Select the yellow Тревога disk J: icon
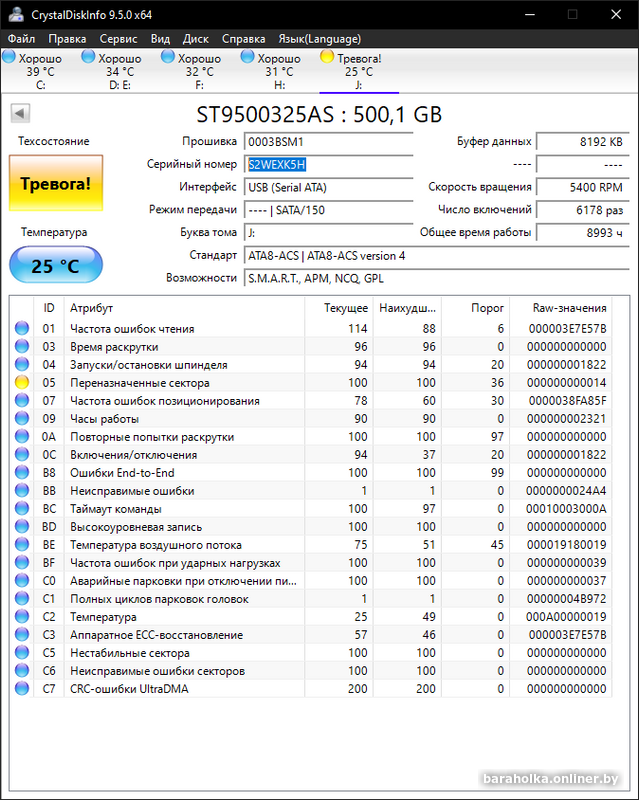This screenshot has height=800, width=639. click(327, 57)
